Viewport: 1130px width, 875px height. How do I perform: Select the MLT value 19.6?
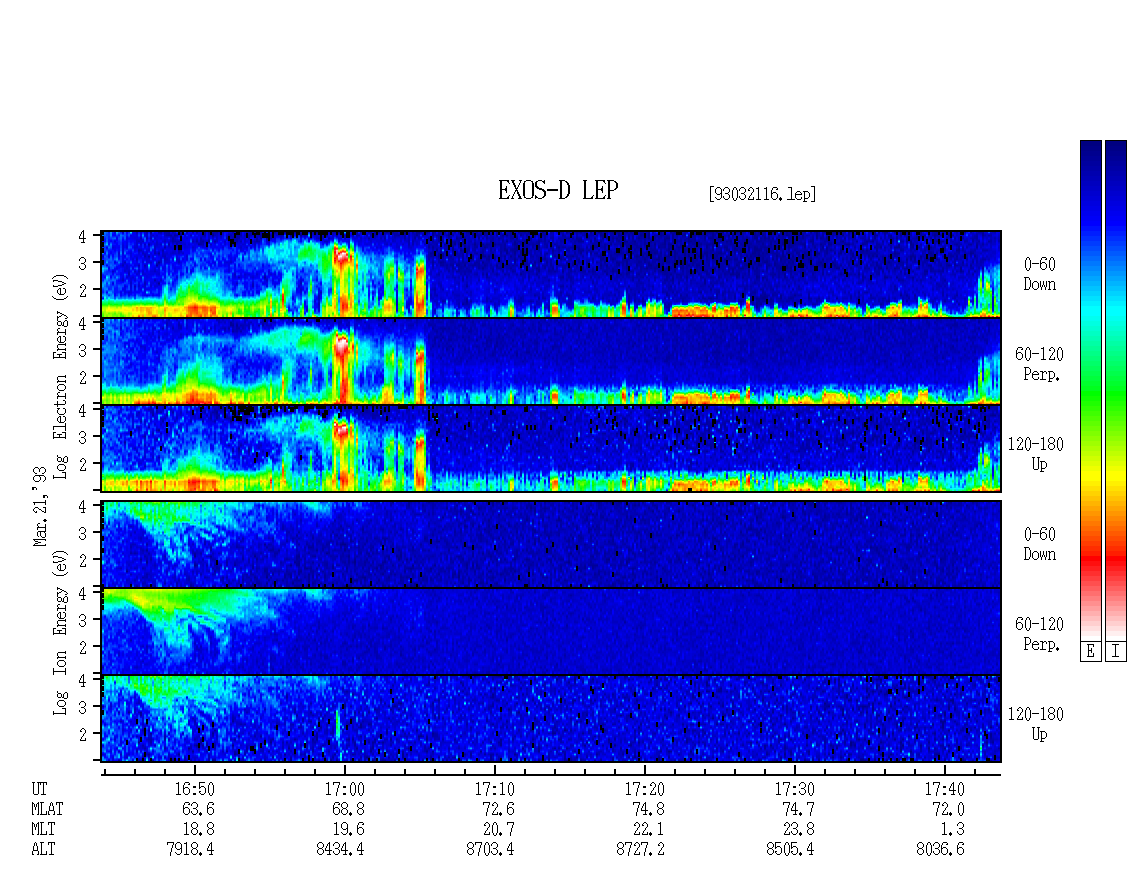tap(348, 829)
